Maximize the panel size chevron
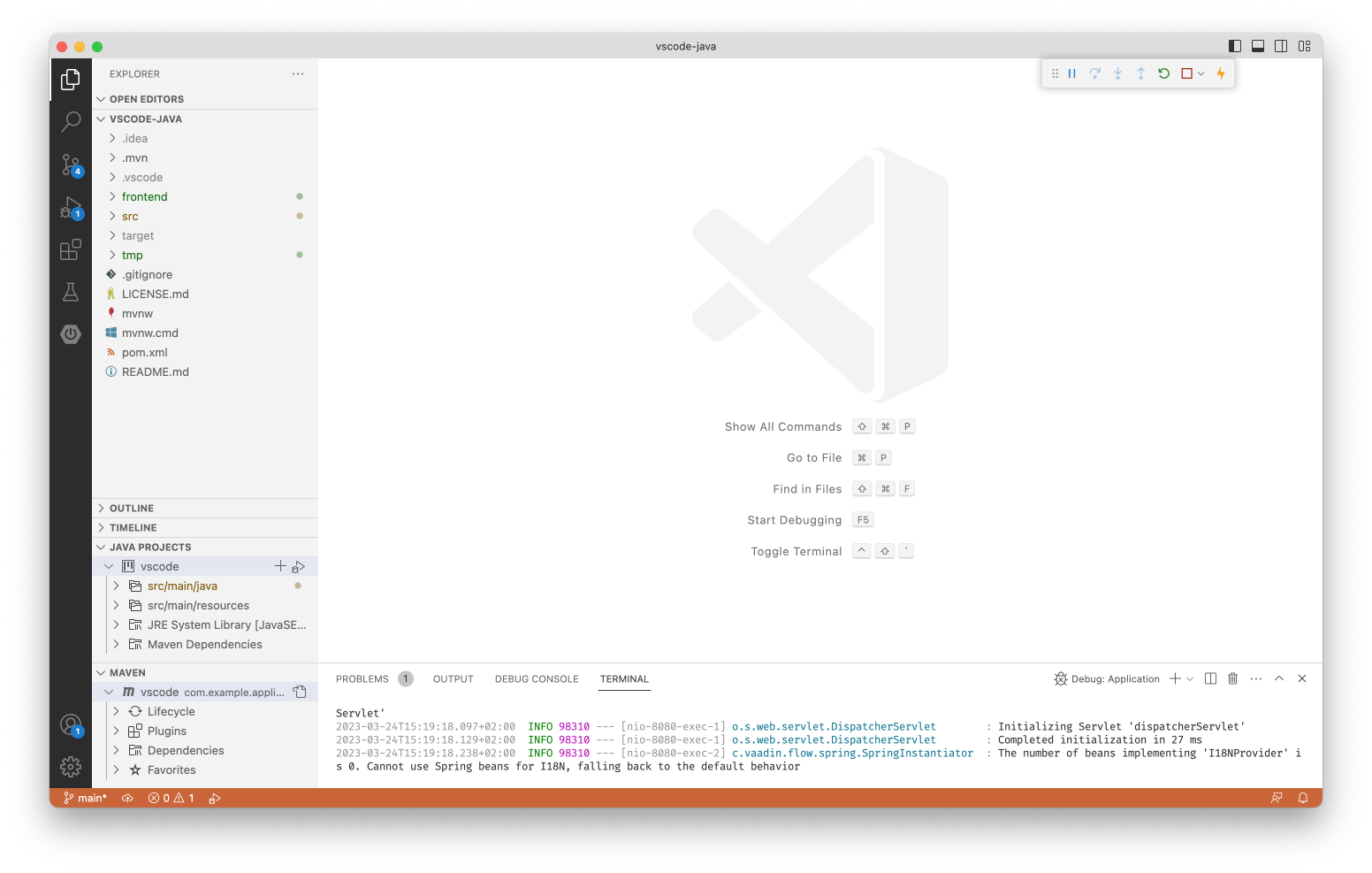The height and width of the screenshot is (873, 1372). coord(1279,678)
